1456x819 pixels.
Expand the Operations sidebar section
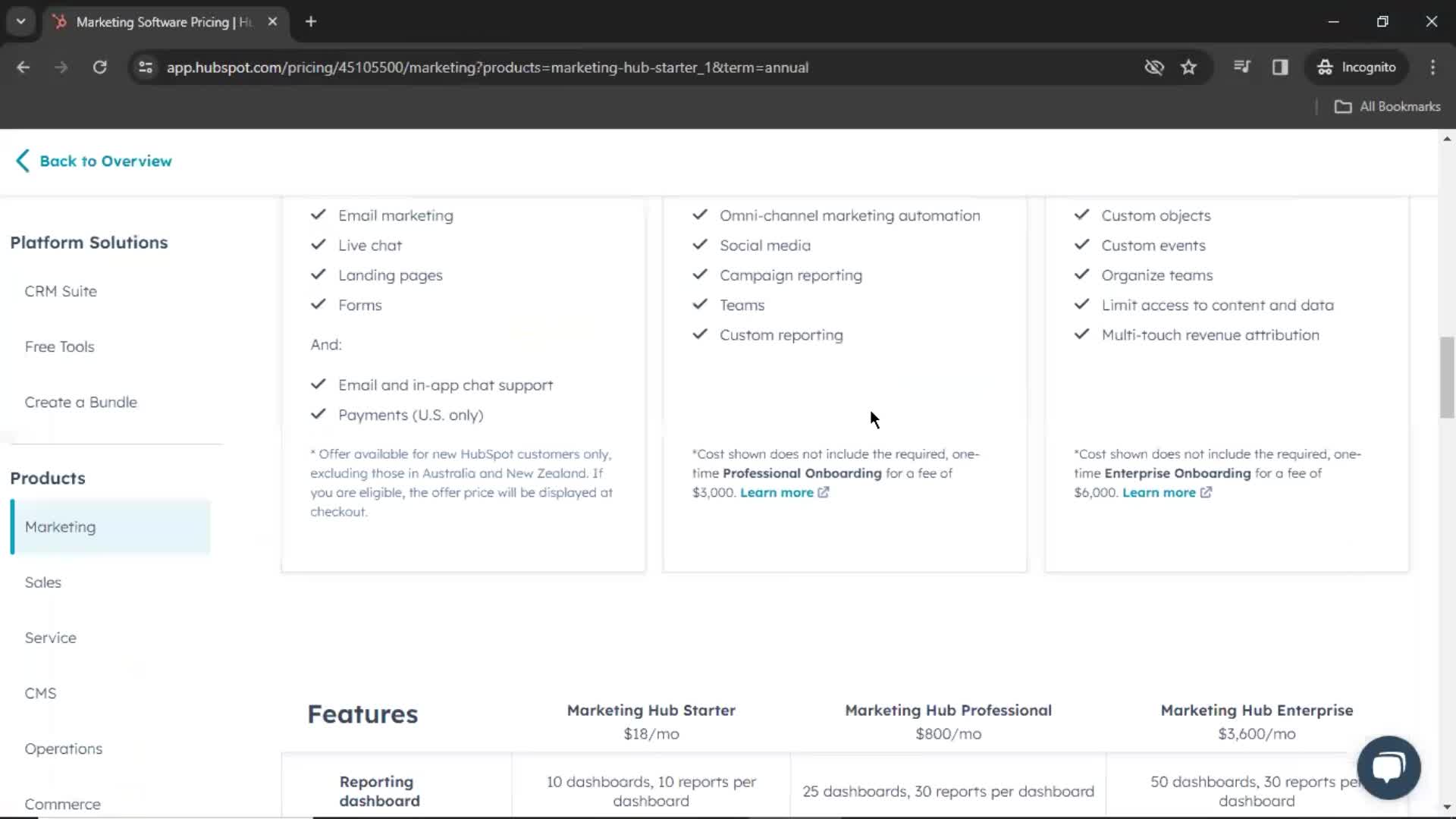click(x=64, y=748)
